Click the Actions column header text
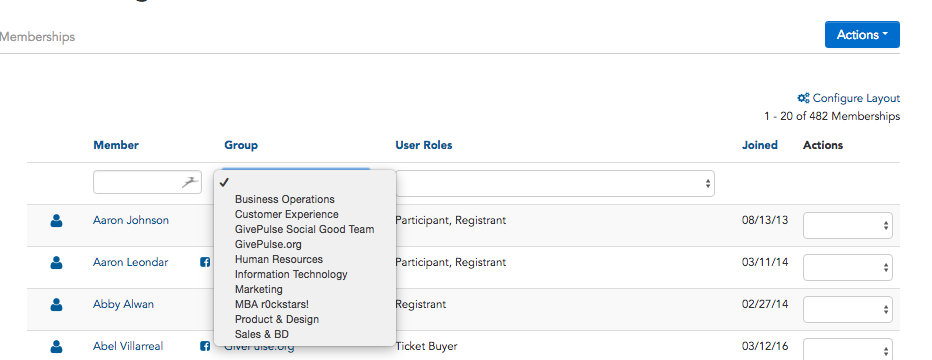Viewport: 932px width, 360px height. point(823,145)
